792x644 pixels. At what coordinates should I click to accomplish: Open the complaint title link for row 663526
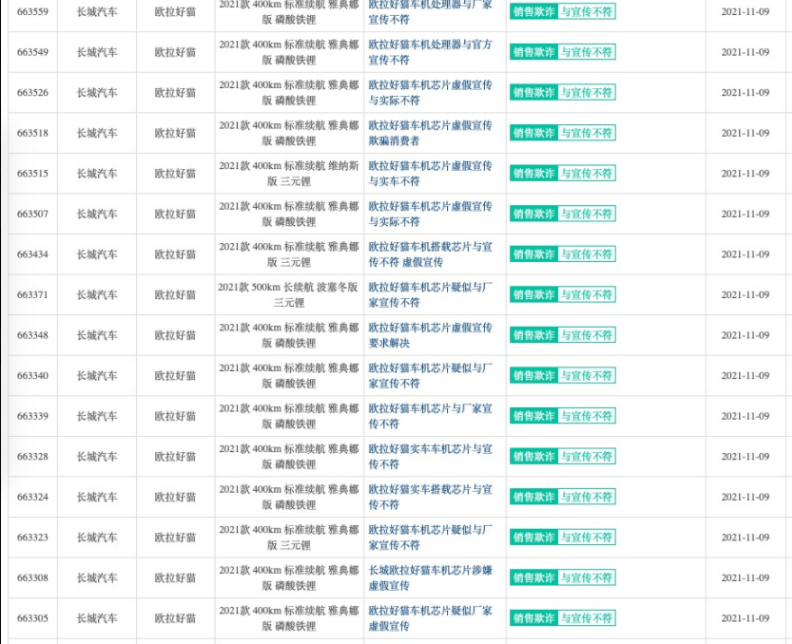coord(430,92)
